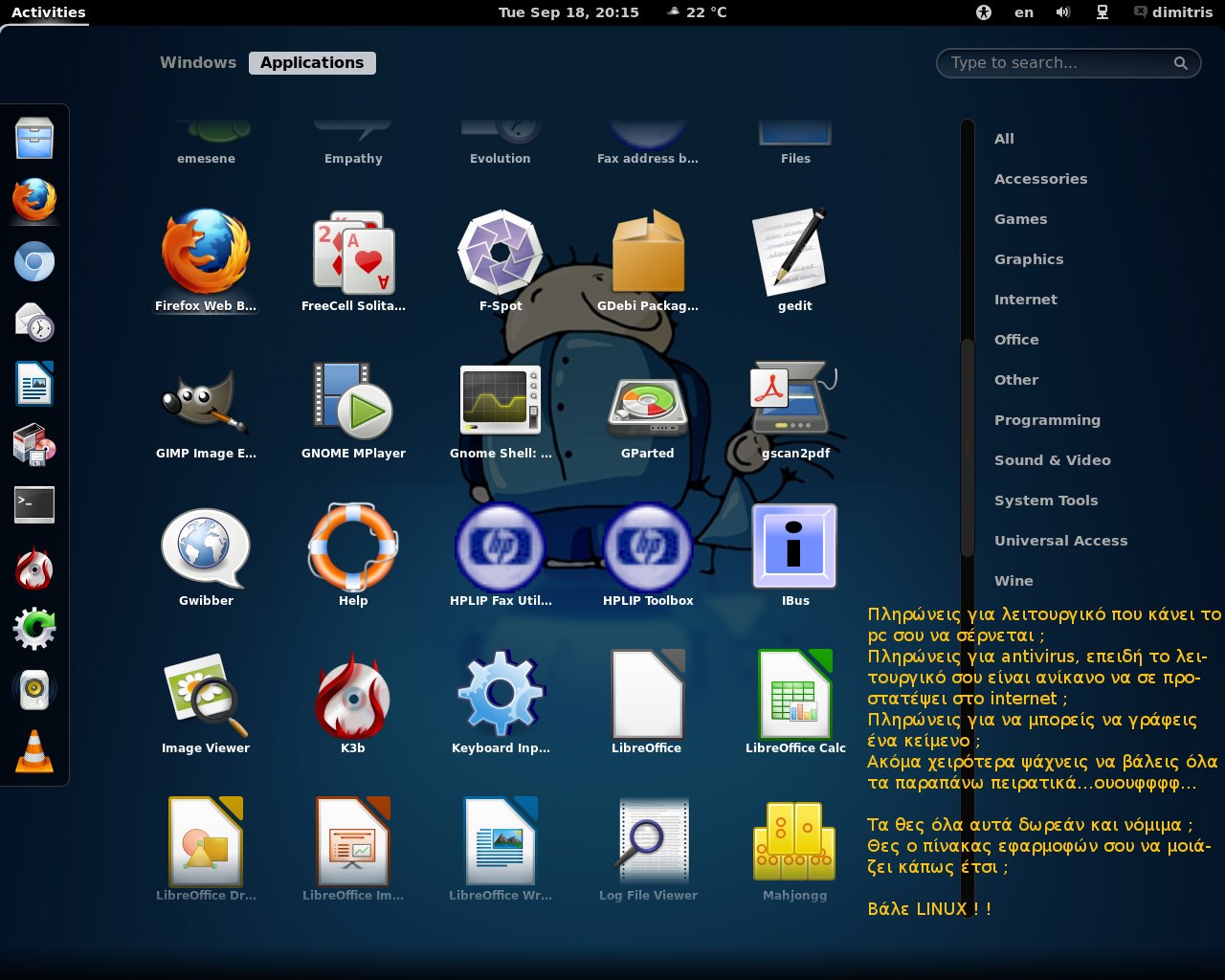Open the dimitris user menu

1173,12
